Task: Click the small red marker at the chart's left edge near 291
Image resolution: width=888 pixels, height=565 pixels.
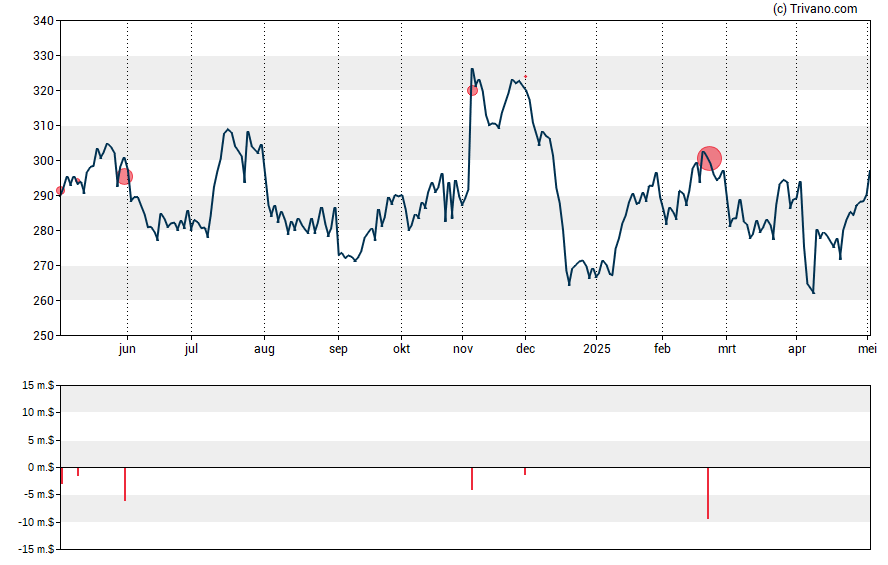Action: (61, 191)
